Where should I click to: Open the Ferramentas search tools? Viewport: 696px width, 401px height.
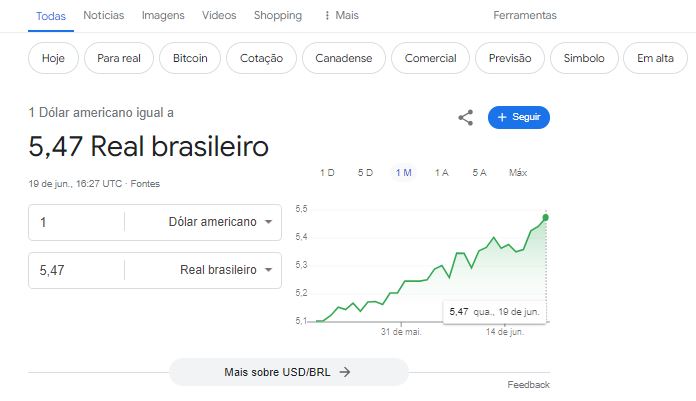525,16
